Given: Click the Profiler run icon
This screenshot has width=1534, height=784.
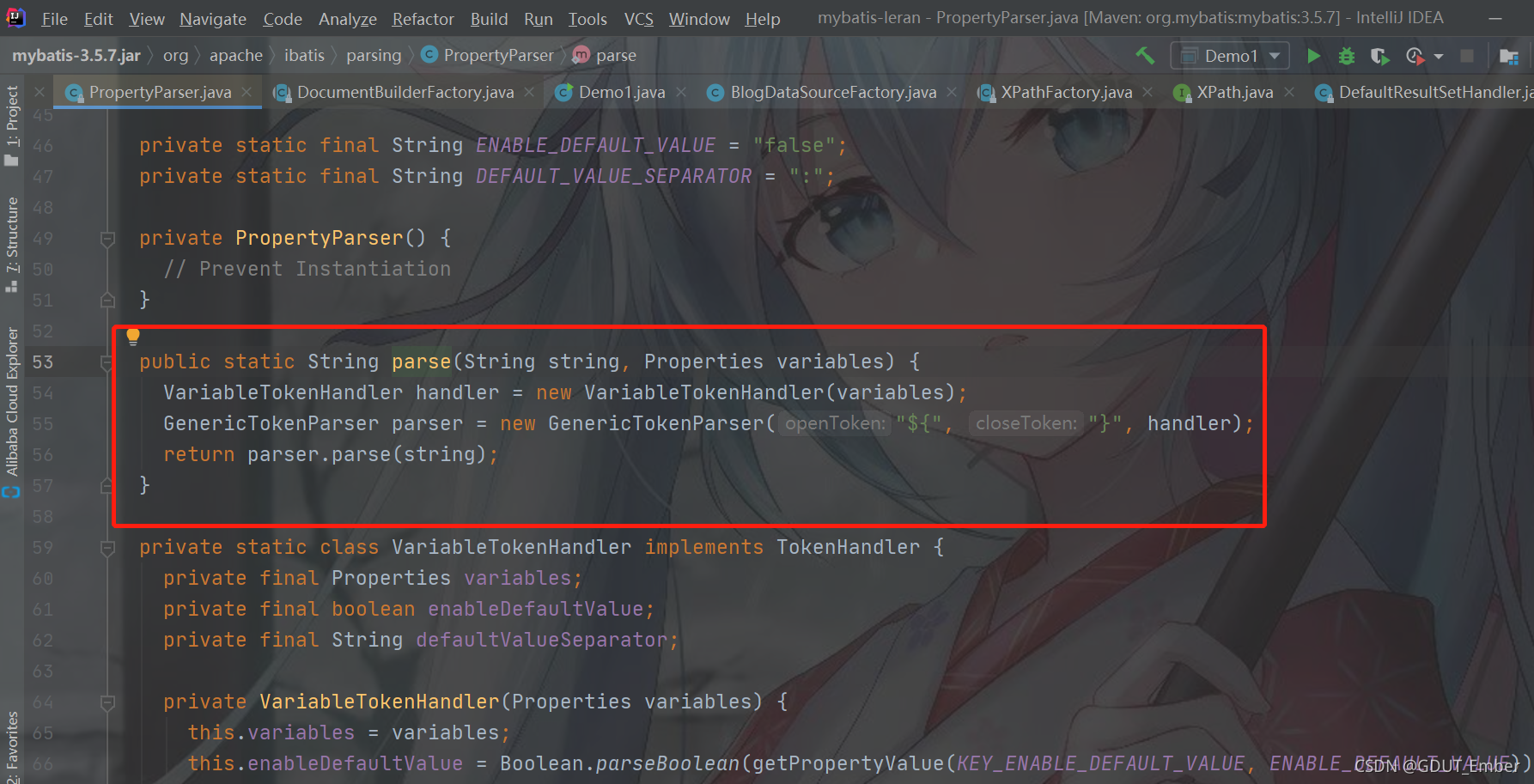Looking at the screenshot, I should [x=1414, y=56].
